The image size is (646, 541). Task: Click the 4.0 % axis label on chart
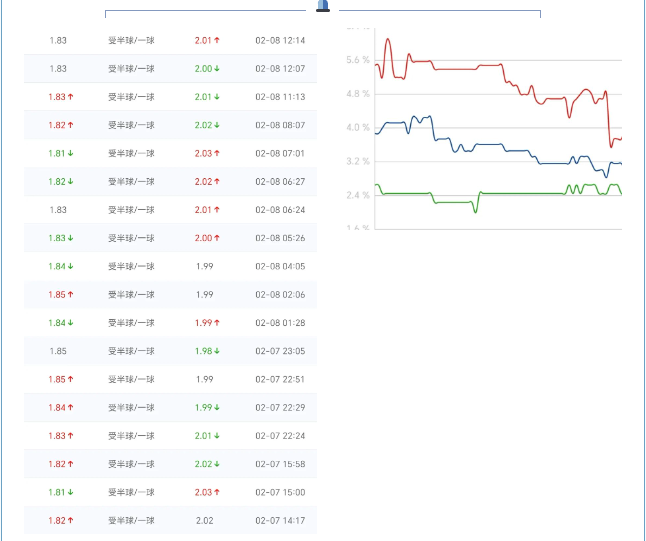(x=358, y=128)
